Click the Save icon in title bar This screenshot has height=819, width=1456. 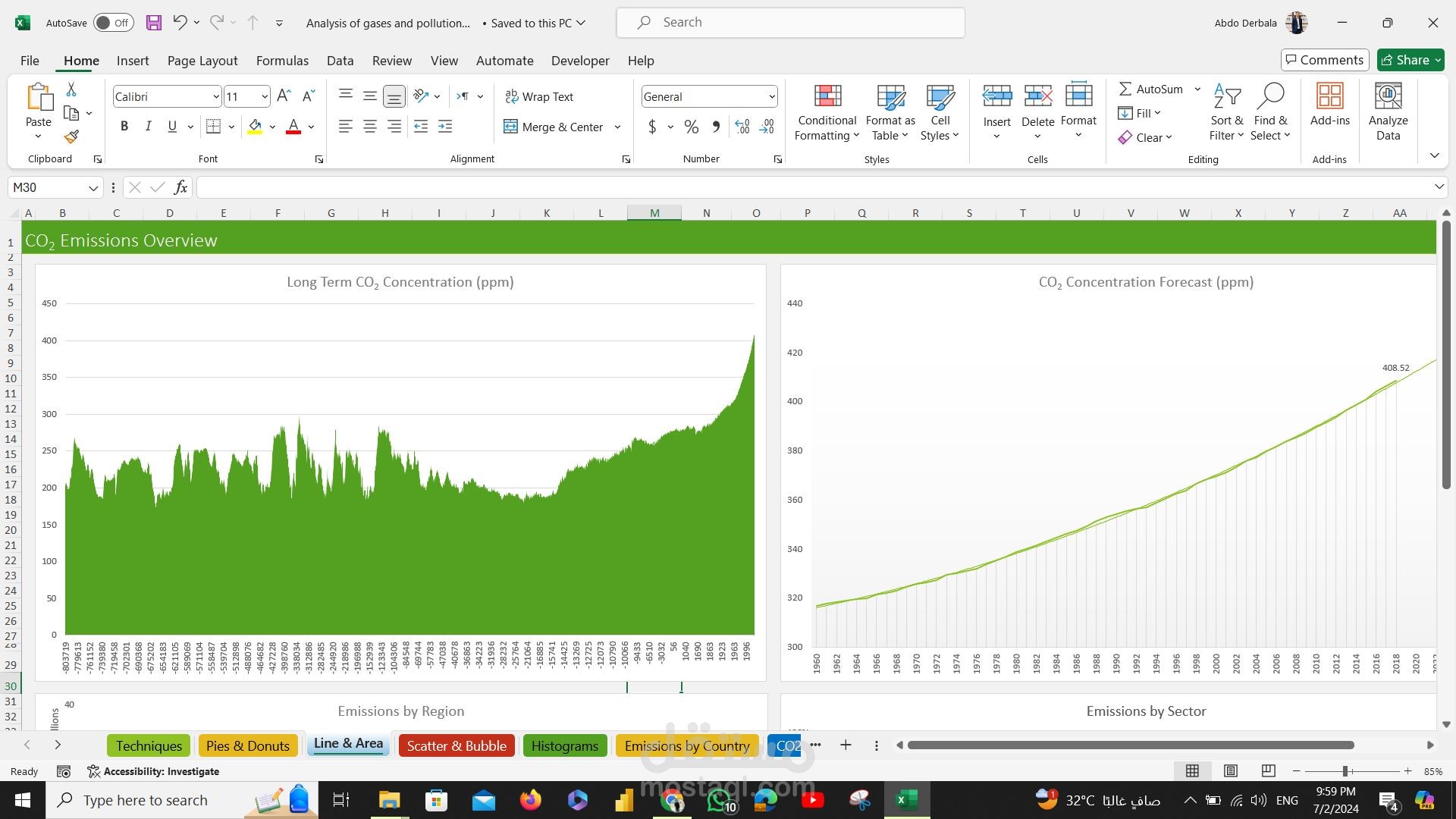(x=154, y=23)
